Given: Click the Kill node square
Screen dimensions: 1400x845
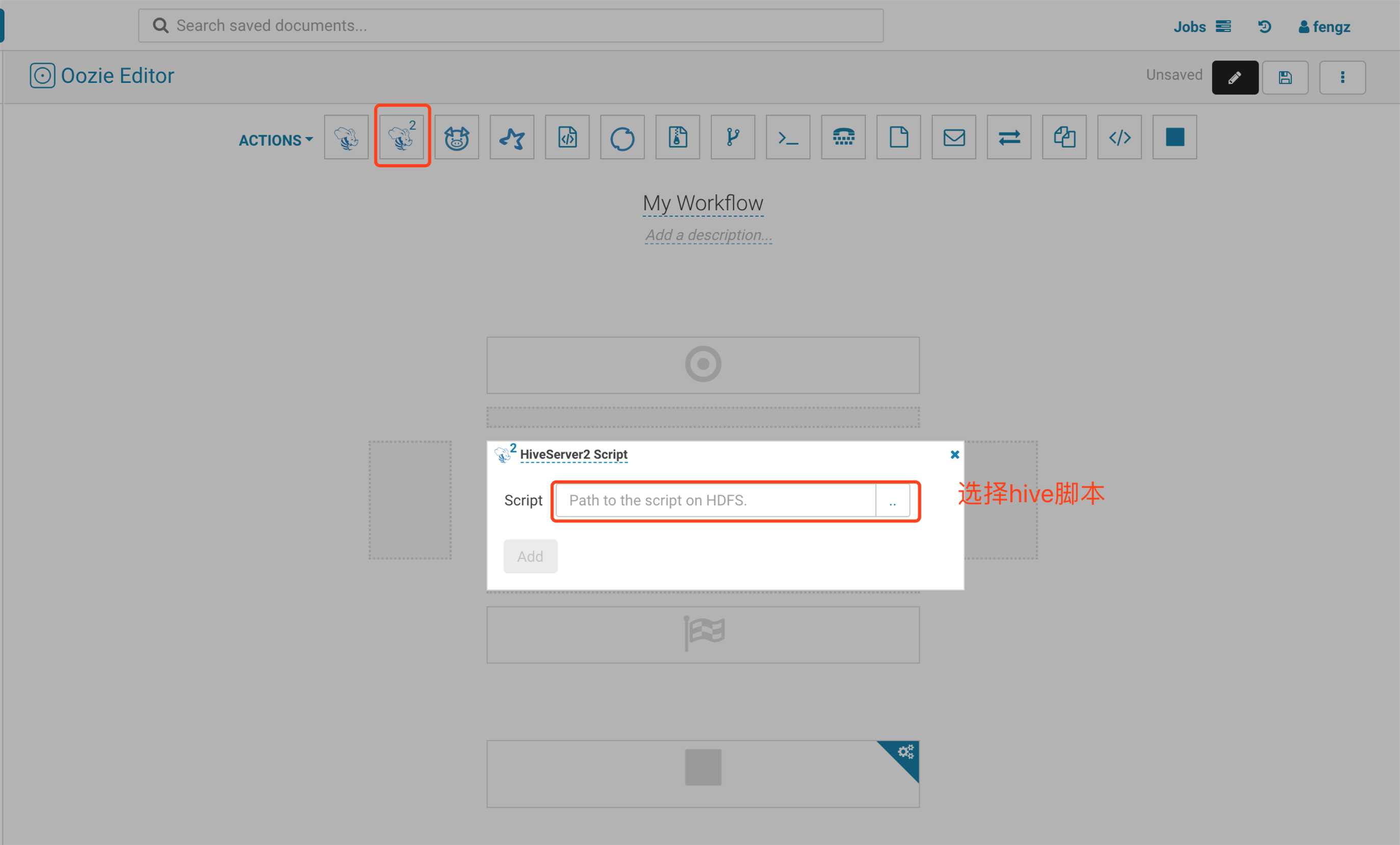Looking at the screenshot, I should click(x=703, y=767).
